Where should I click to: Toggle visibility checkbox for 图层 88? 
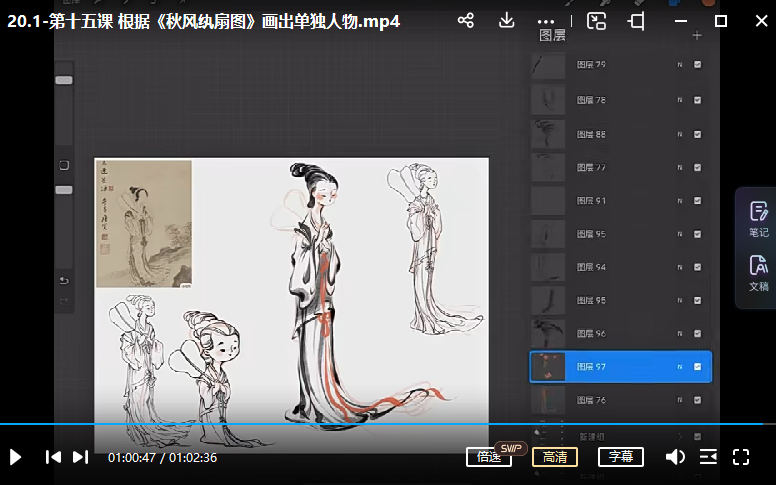[x=697, y=134]
